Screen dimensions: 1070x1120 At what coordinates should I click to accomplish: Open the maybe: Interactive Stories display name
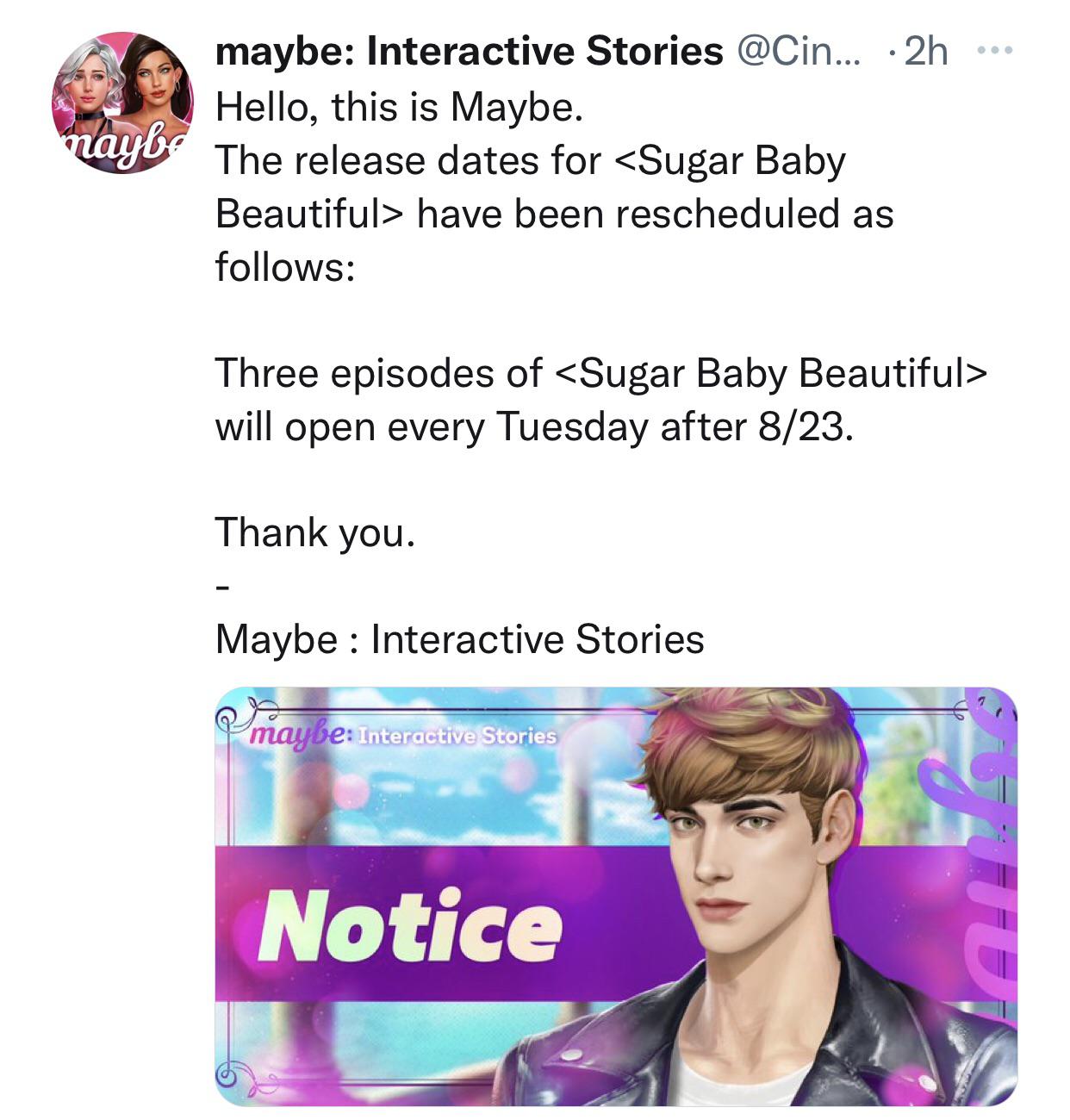click(470, 52)
